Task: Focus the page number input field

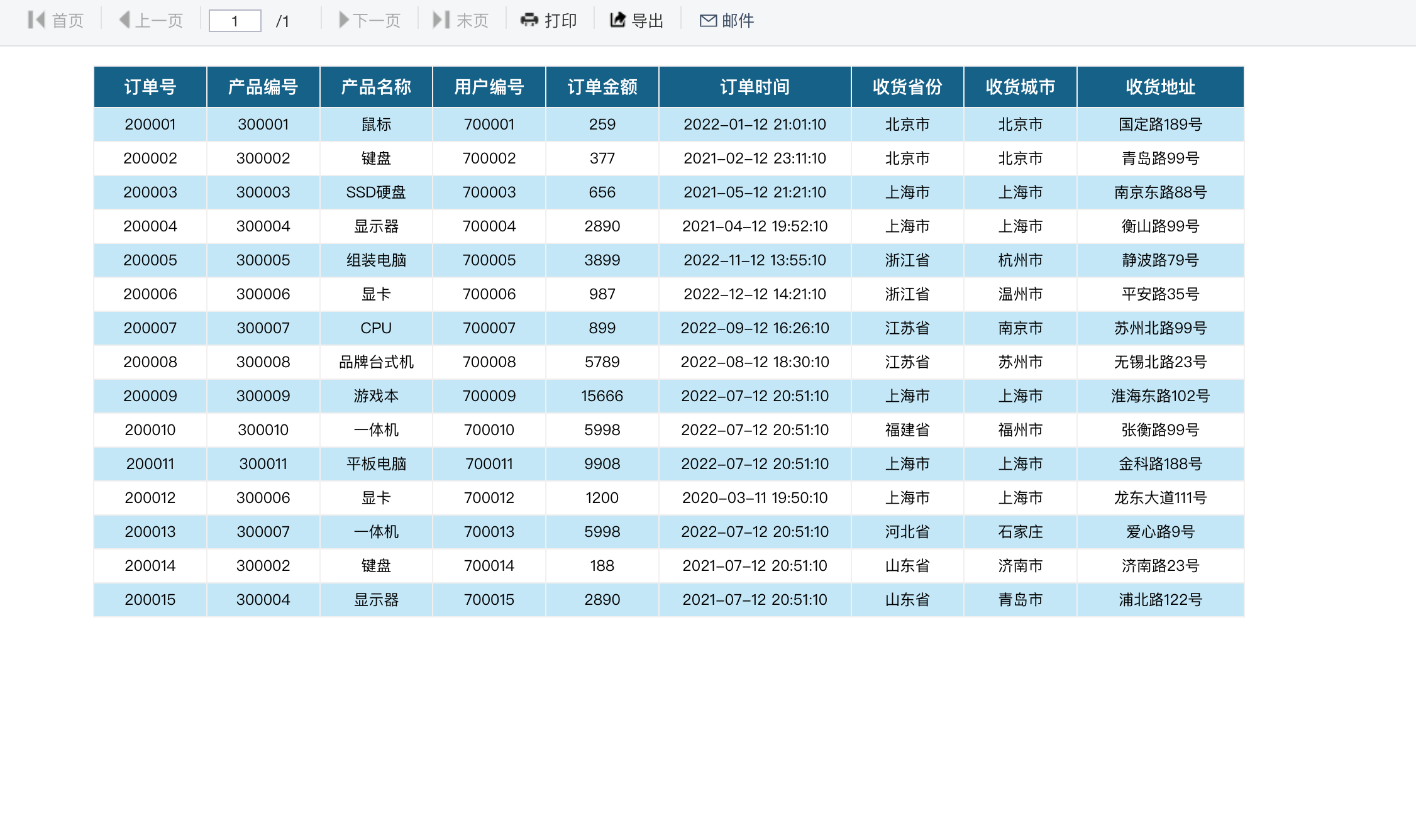Action: tap(235, 21)
